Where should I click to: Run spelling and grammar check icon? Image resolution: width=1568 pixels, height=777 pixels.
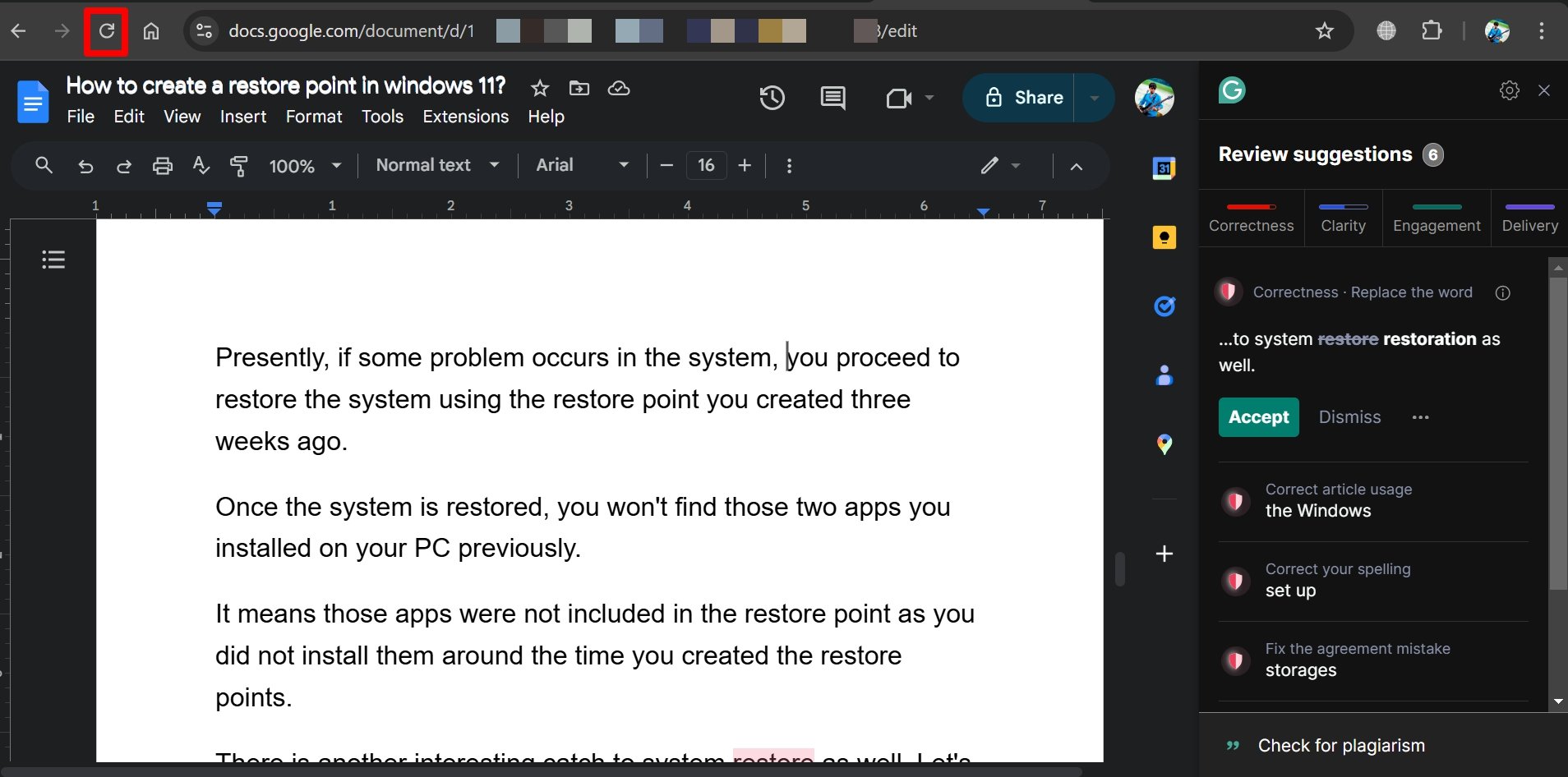click(x=201, y=166)
